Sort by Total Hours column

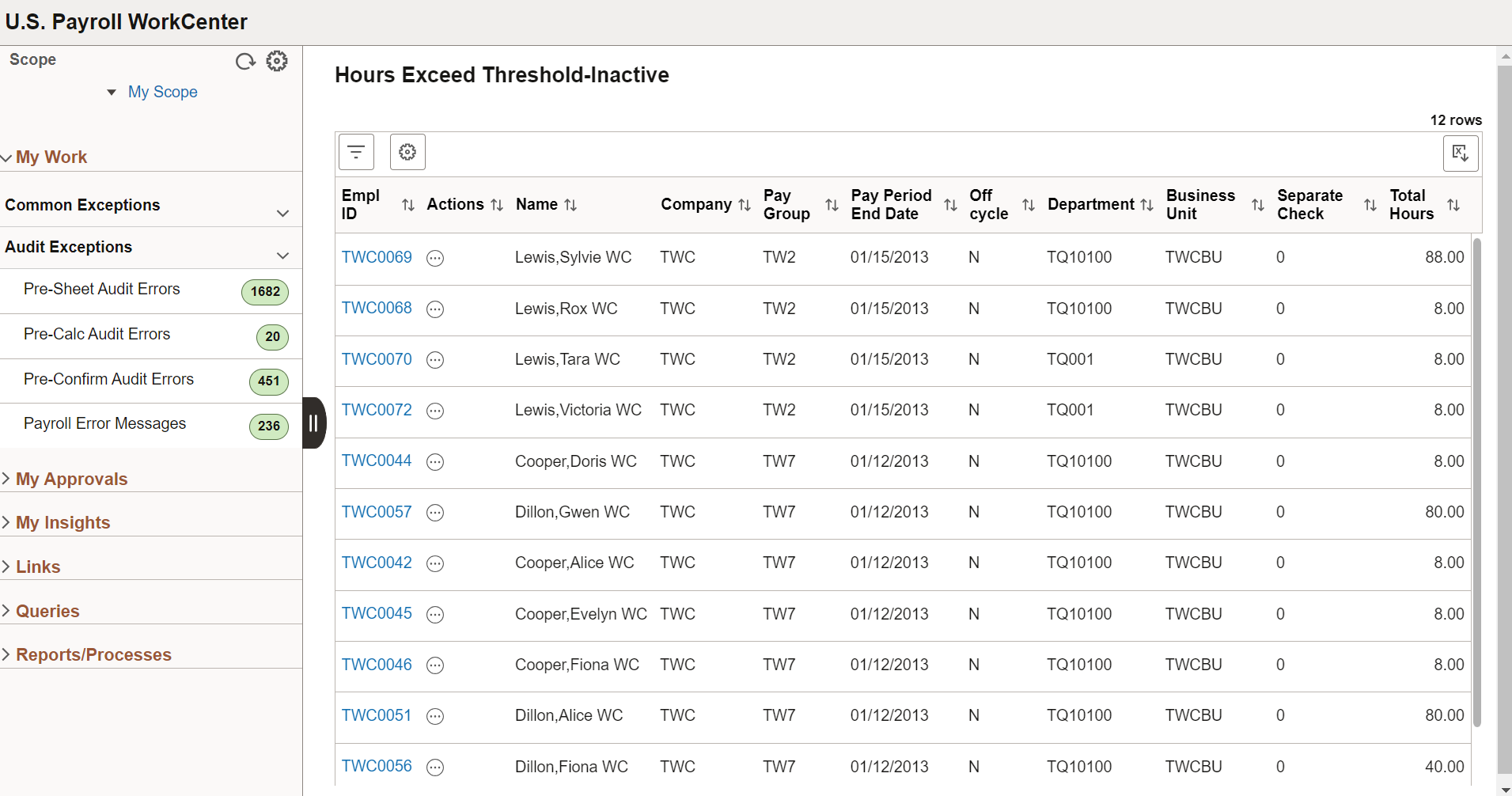coord(1453,205)
